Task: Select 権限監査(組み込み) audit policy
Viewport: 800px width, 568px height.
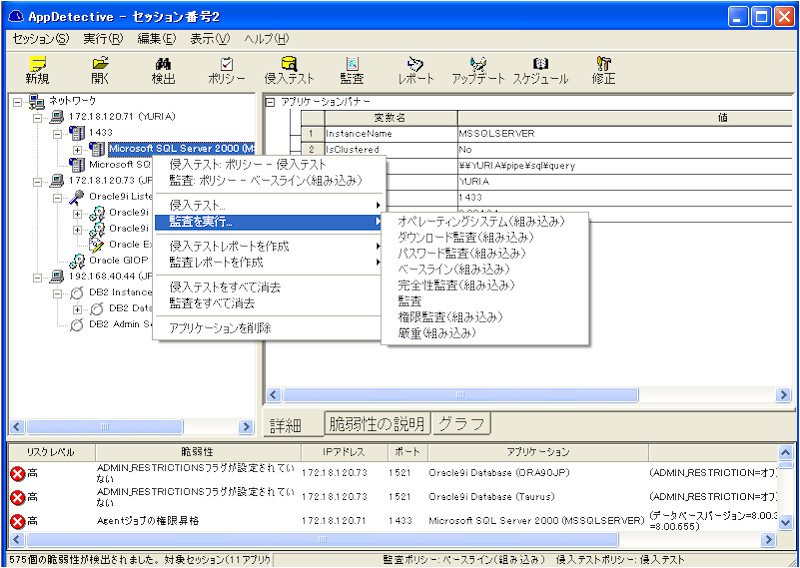Action: (485, 317)
